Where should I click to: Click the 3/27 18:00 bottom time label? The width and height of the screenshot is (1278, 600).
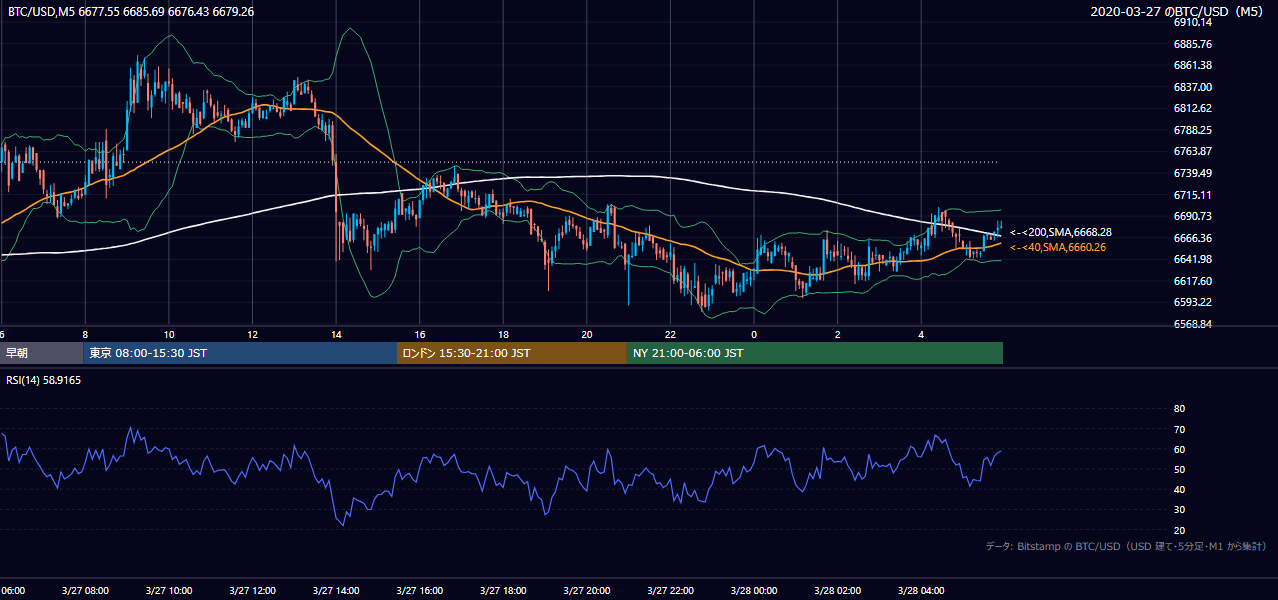[503, 590]
